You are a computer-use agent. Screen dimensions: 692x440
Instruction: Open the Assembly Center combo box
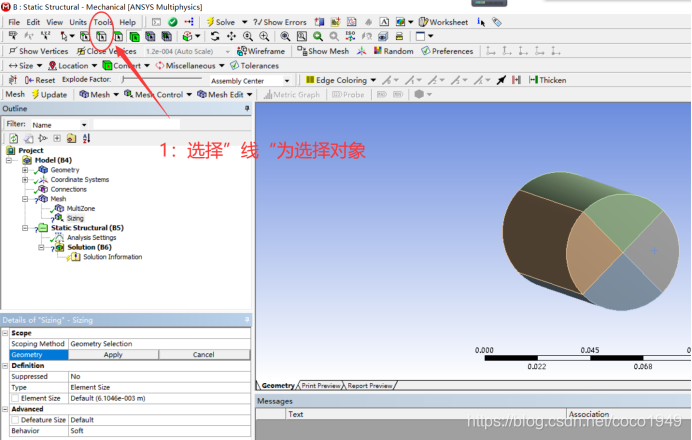click(250, 81)
